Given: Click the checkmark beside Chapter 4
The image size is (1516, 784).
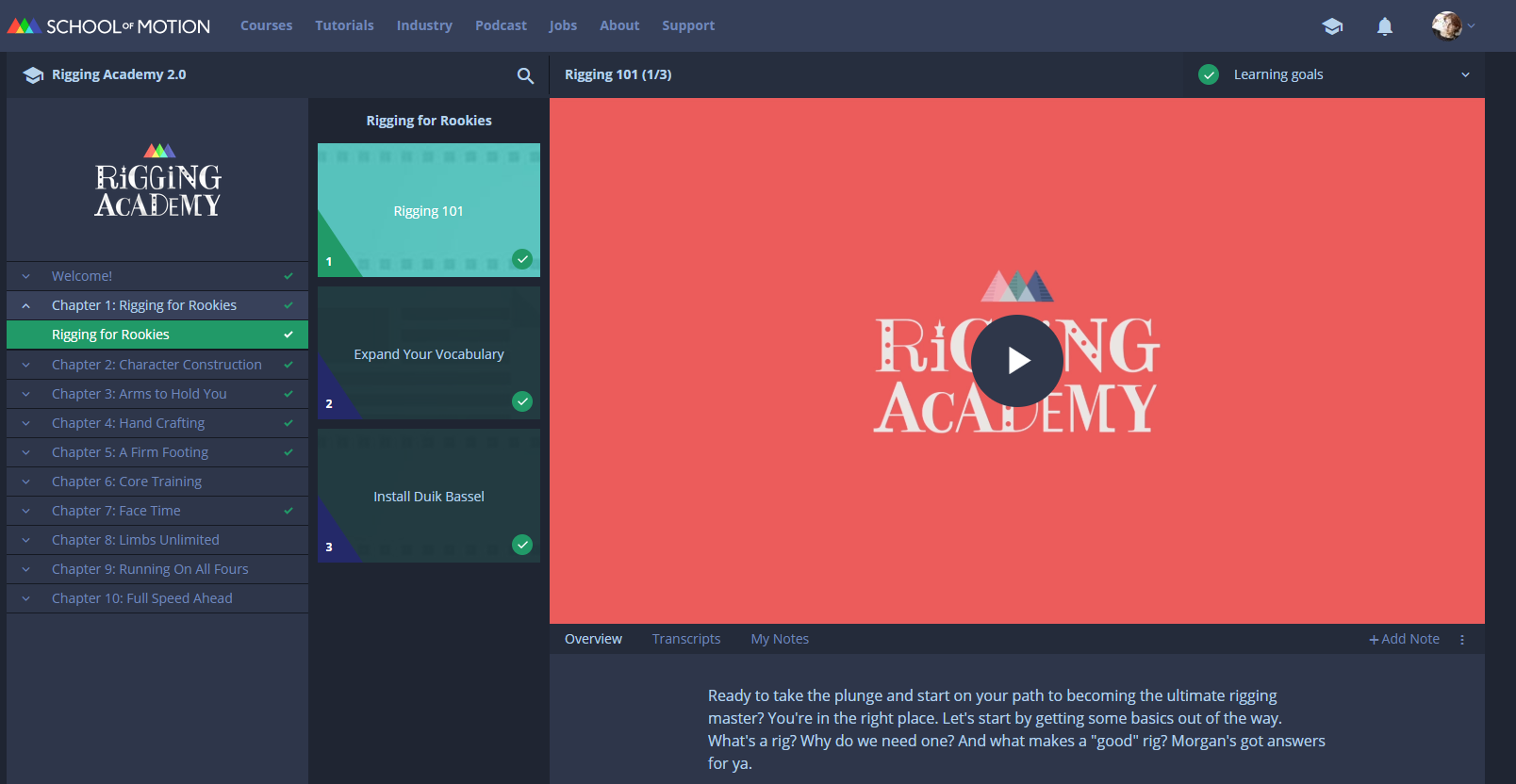Looking at the screenshot, I should point(288,423).
